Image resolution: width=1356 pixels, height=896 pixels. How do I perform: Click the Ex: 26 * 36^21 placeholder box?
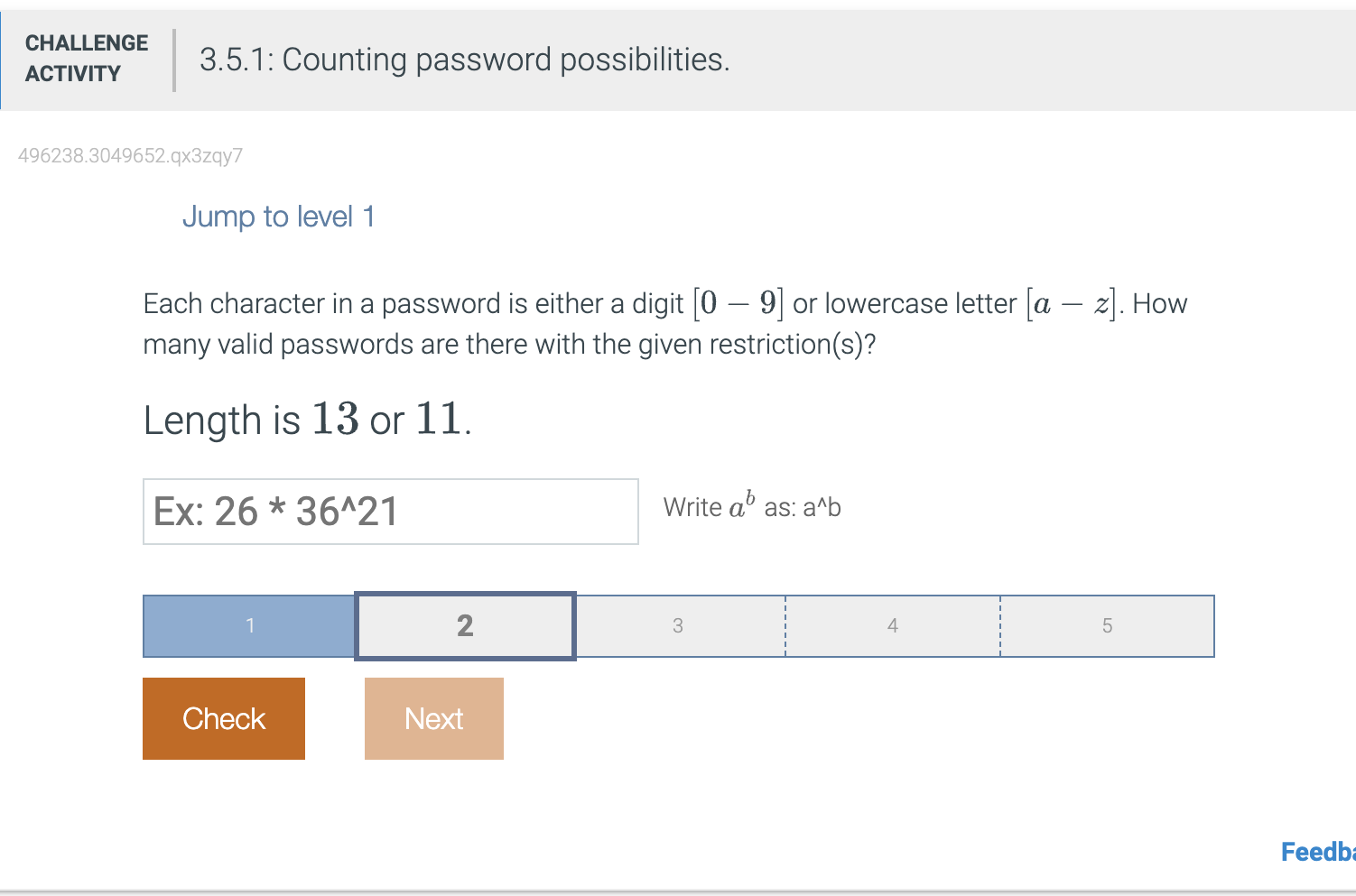(x=390, y=511)
